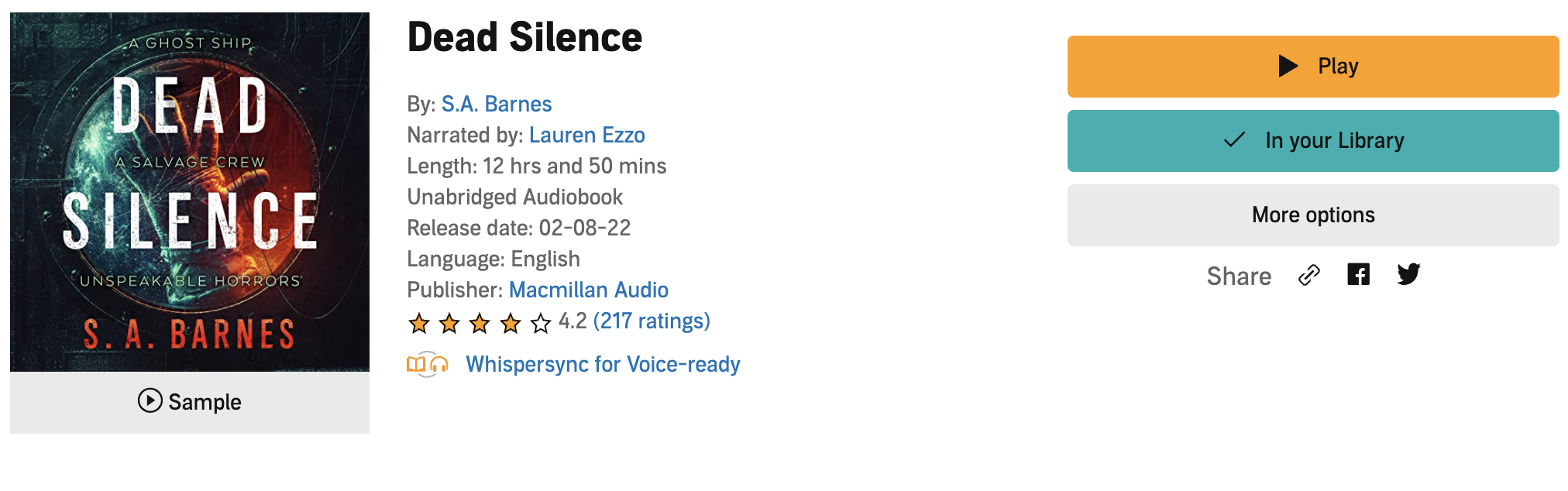The image size is (1568, 491).
Task: Open author S.A. Barnes page
Action: pos(496,104)
